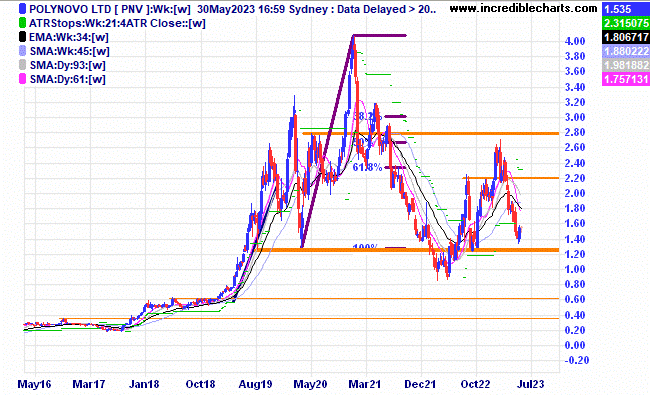Image resolution: width=651 pixels, height=395 pixels.
Task: Click the thick orange support line near 1.25
Action: [409, 250]
